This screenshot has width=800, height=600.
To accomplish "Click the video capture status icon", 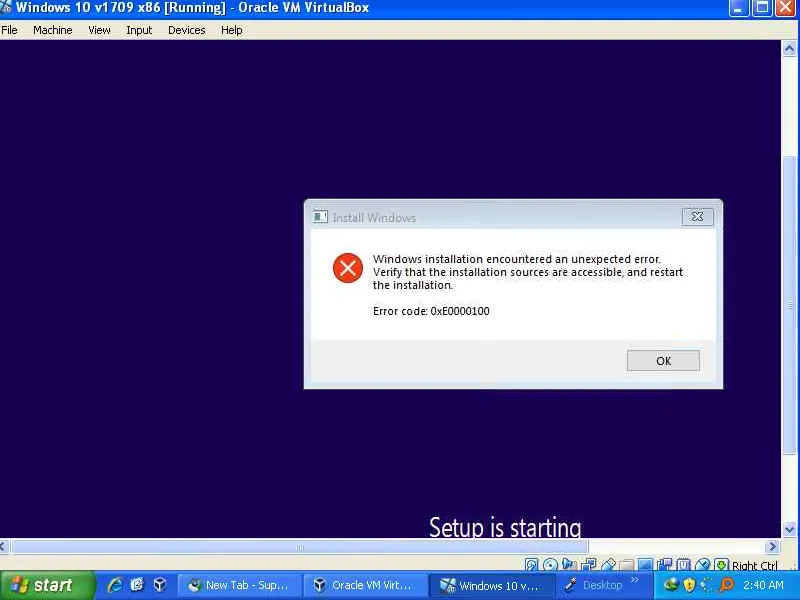I will (665, 564).
